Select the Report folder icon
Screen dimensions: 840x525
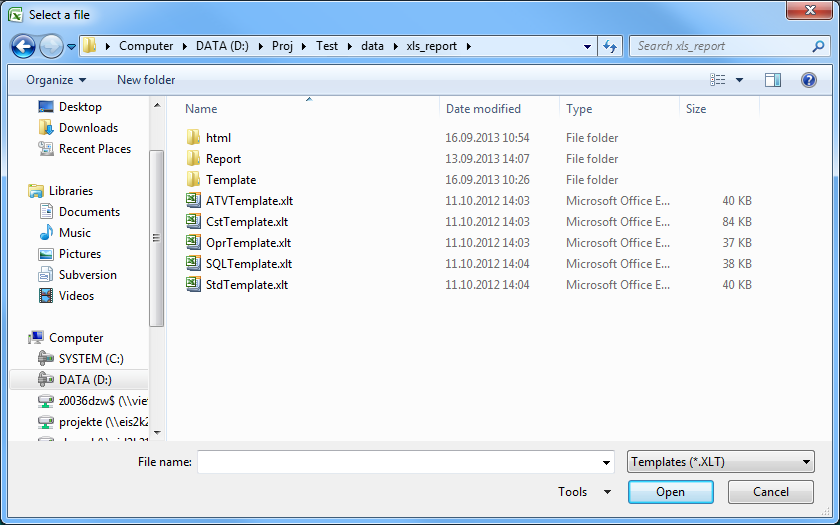click(193, 158)
